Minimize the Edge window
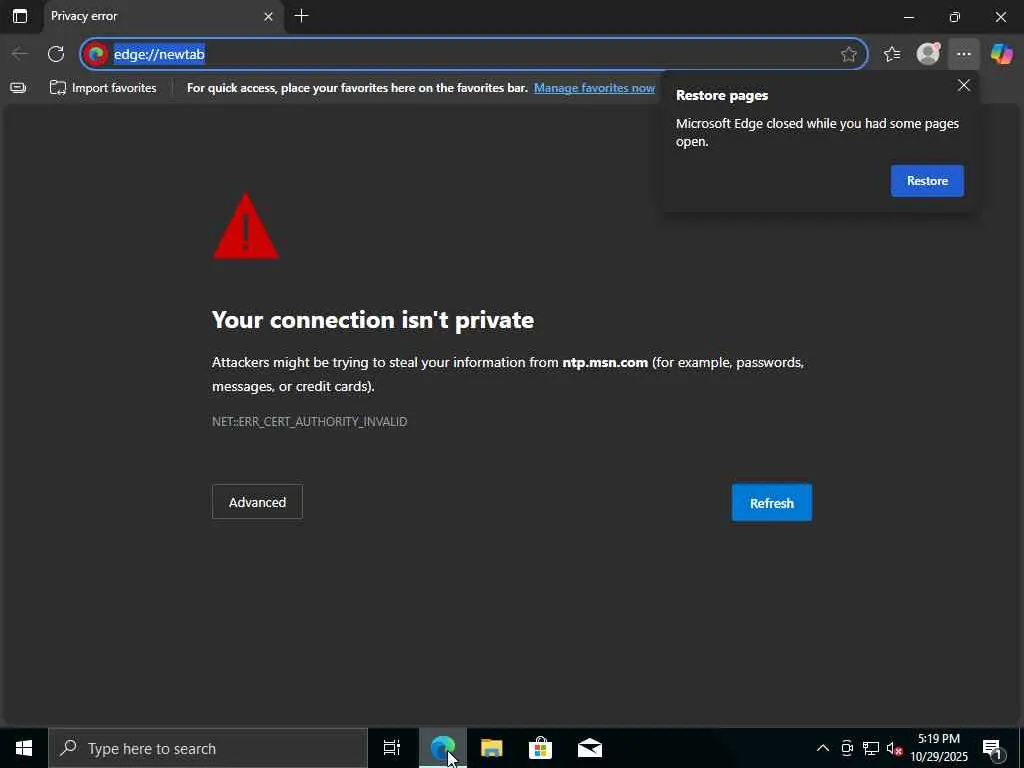This screenshot has width=1024, height=768. 908,17
